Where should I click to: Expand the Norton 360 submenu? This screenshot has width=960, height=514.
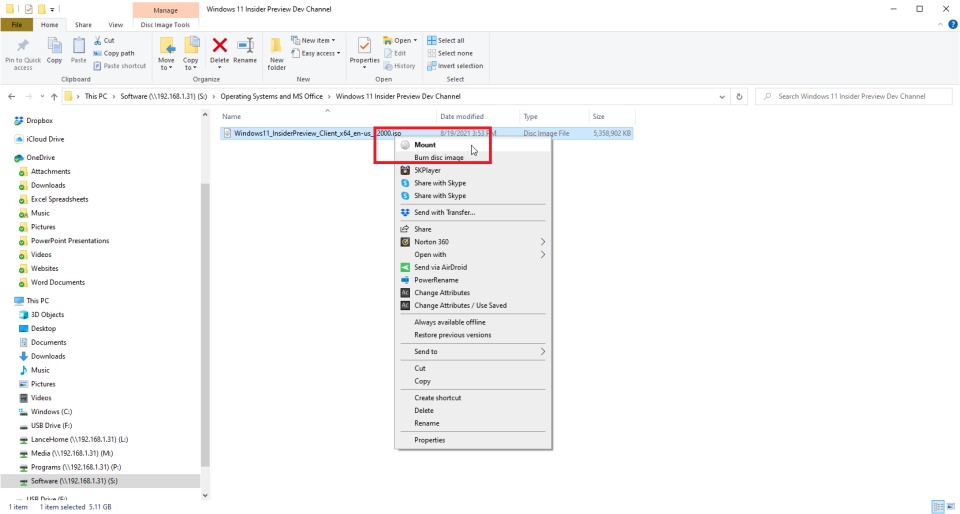543,242
